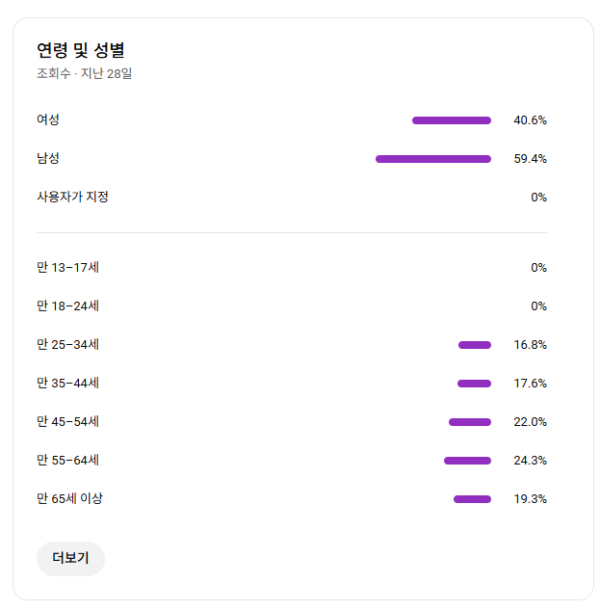Click the 더보기 button
The image size is (600, 611).
pyautogui.click(x=70, y=558)
